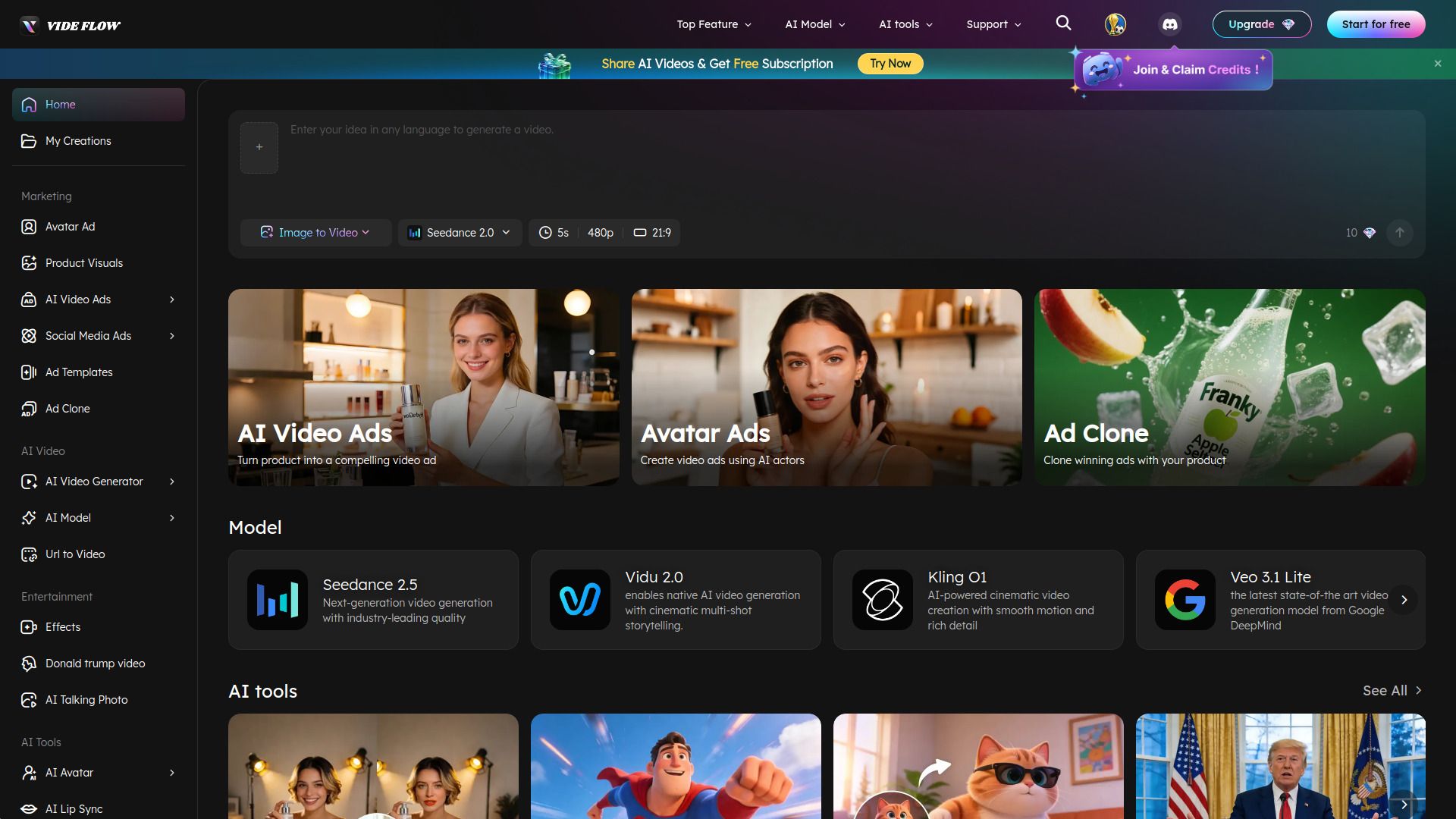Expand the Seedance 2.0 model selector

[460, 233]
